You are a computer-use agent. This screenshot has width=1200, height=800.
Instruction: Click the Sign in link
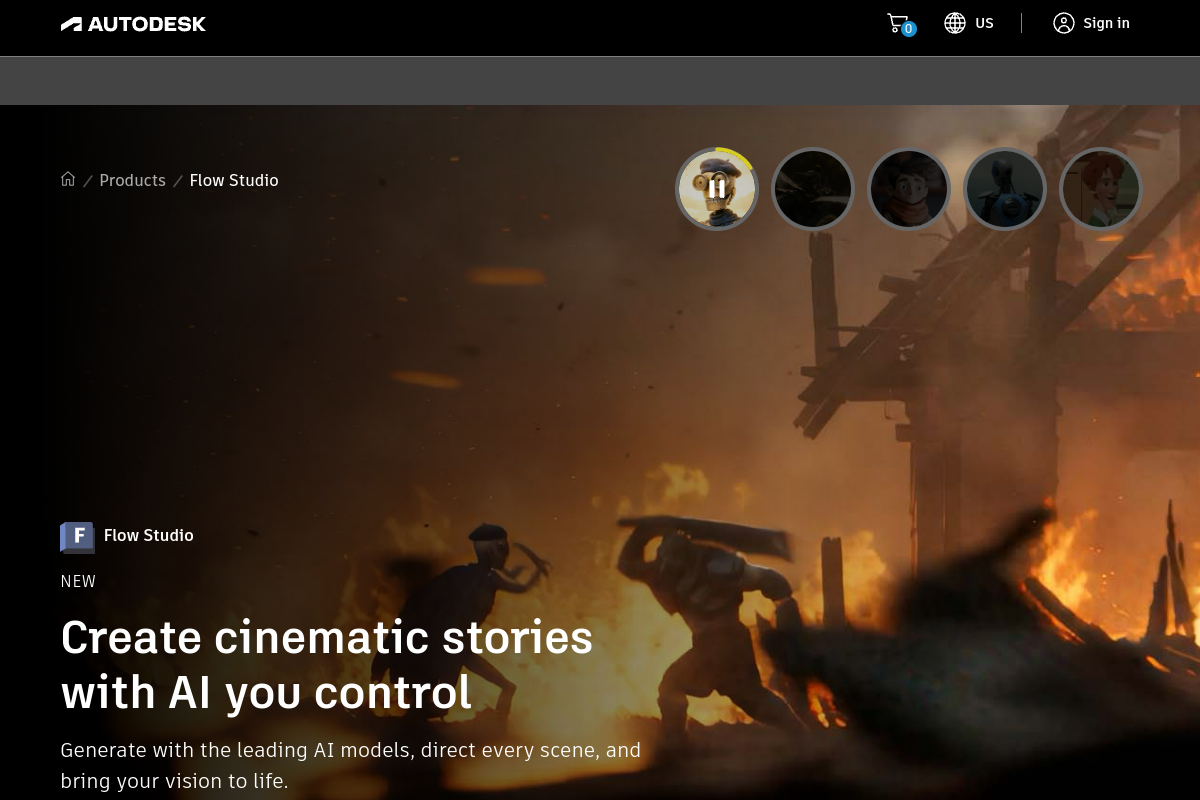tap(1106, 23)
